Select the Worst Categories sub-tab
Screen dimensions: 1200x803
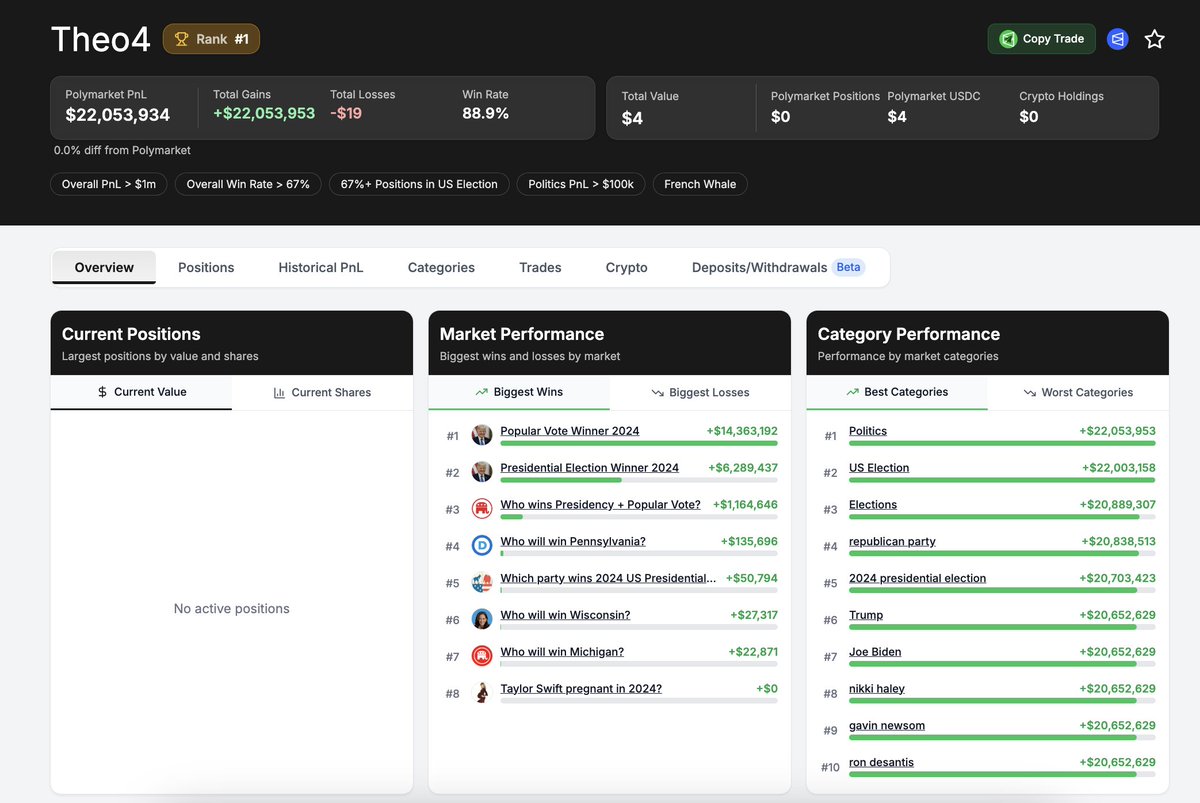[x=1078, y=392]
